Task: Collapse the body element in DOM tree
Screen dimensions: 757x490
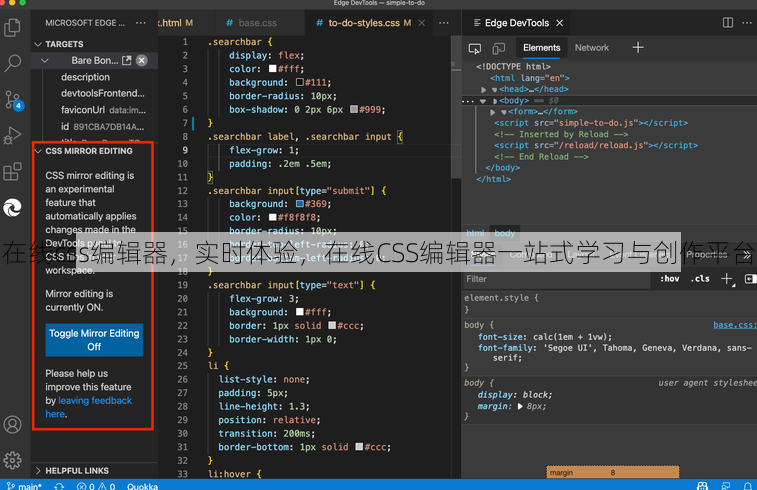Action: tap(483, 101)
